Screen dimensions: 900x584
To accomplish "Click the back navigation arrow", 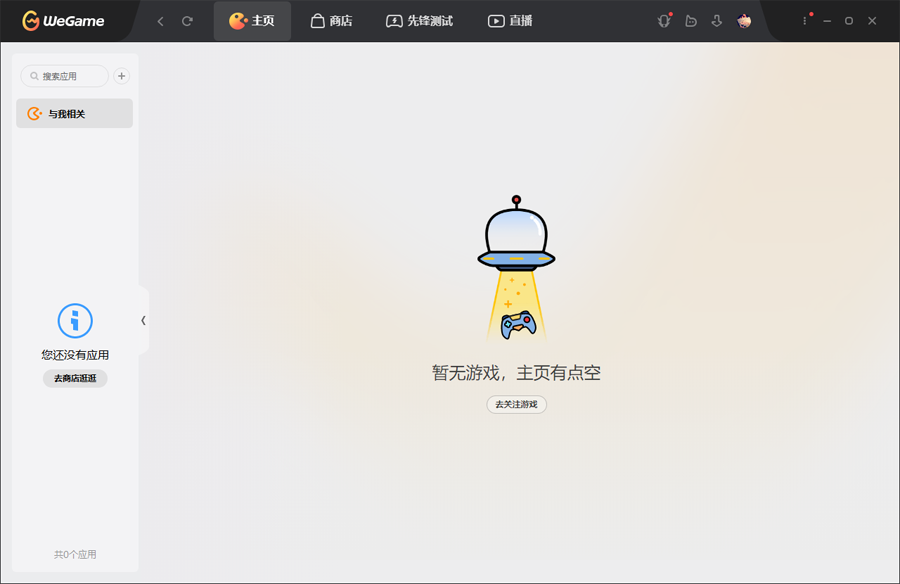I will (160, 20).
